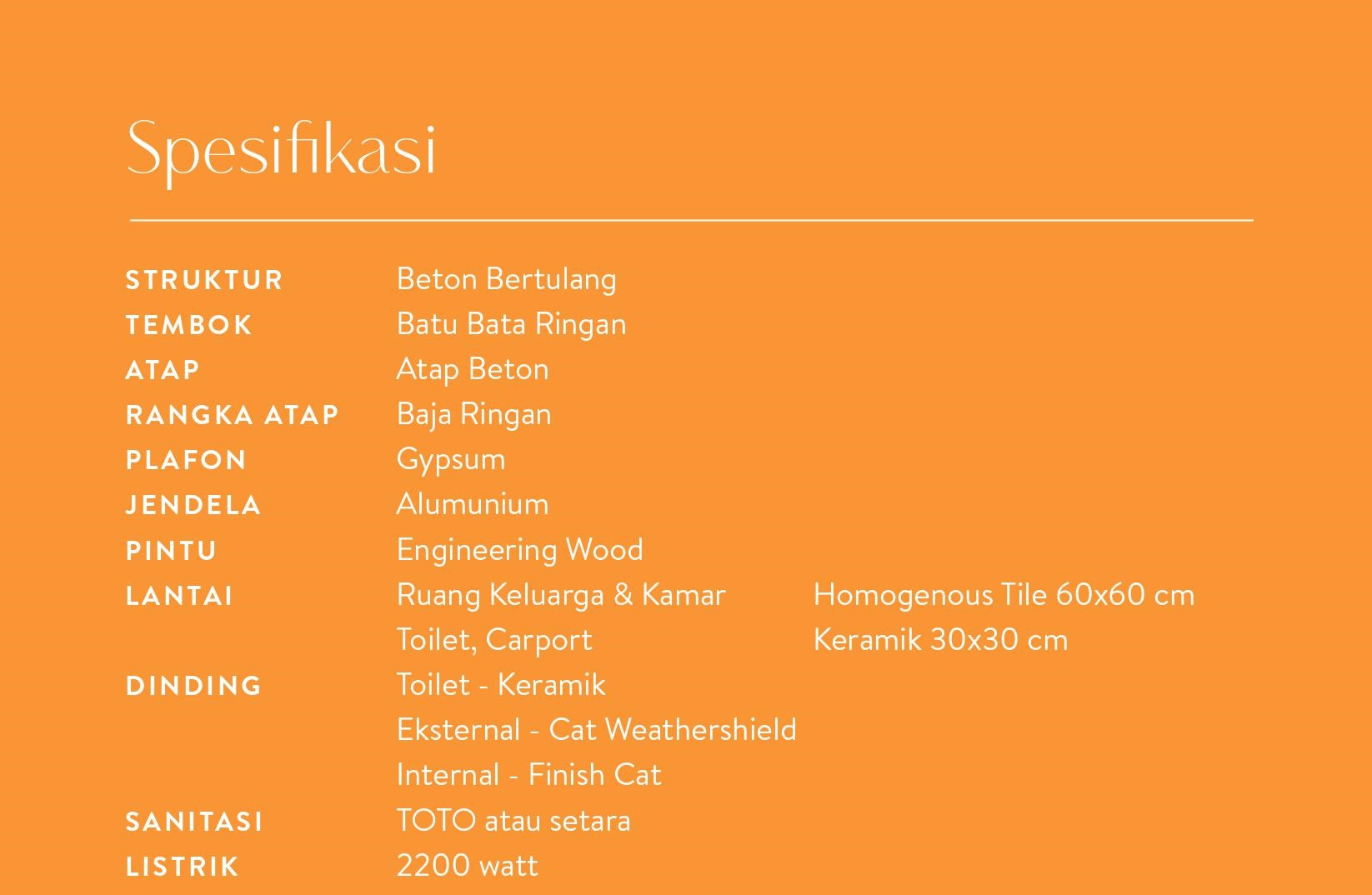The image size is (1372, 895).
Task: Click the Homogenous Tile 60x60 cm text
Action: (x=1004, y=595)
